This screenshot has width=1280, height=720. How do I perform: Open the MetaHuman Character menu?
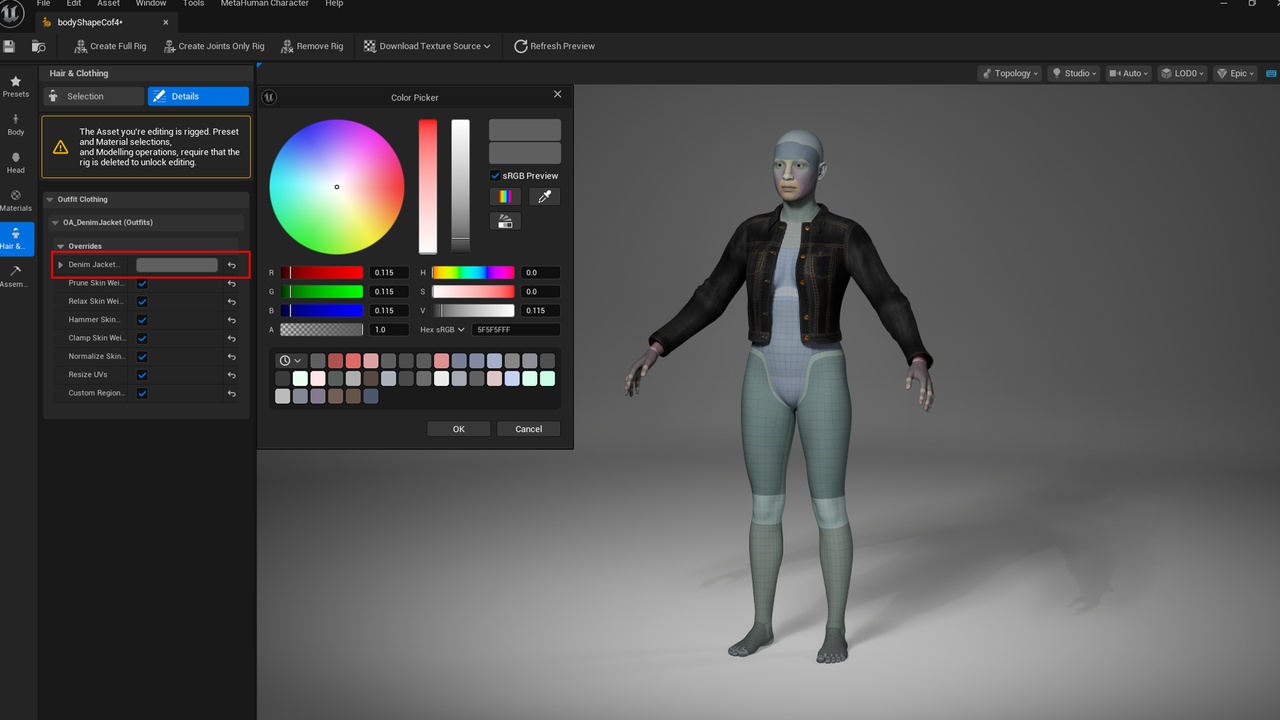pos(267,4)
